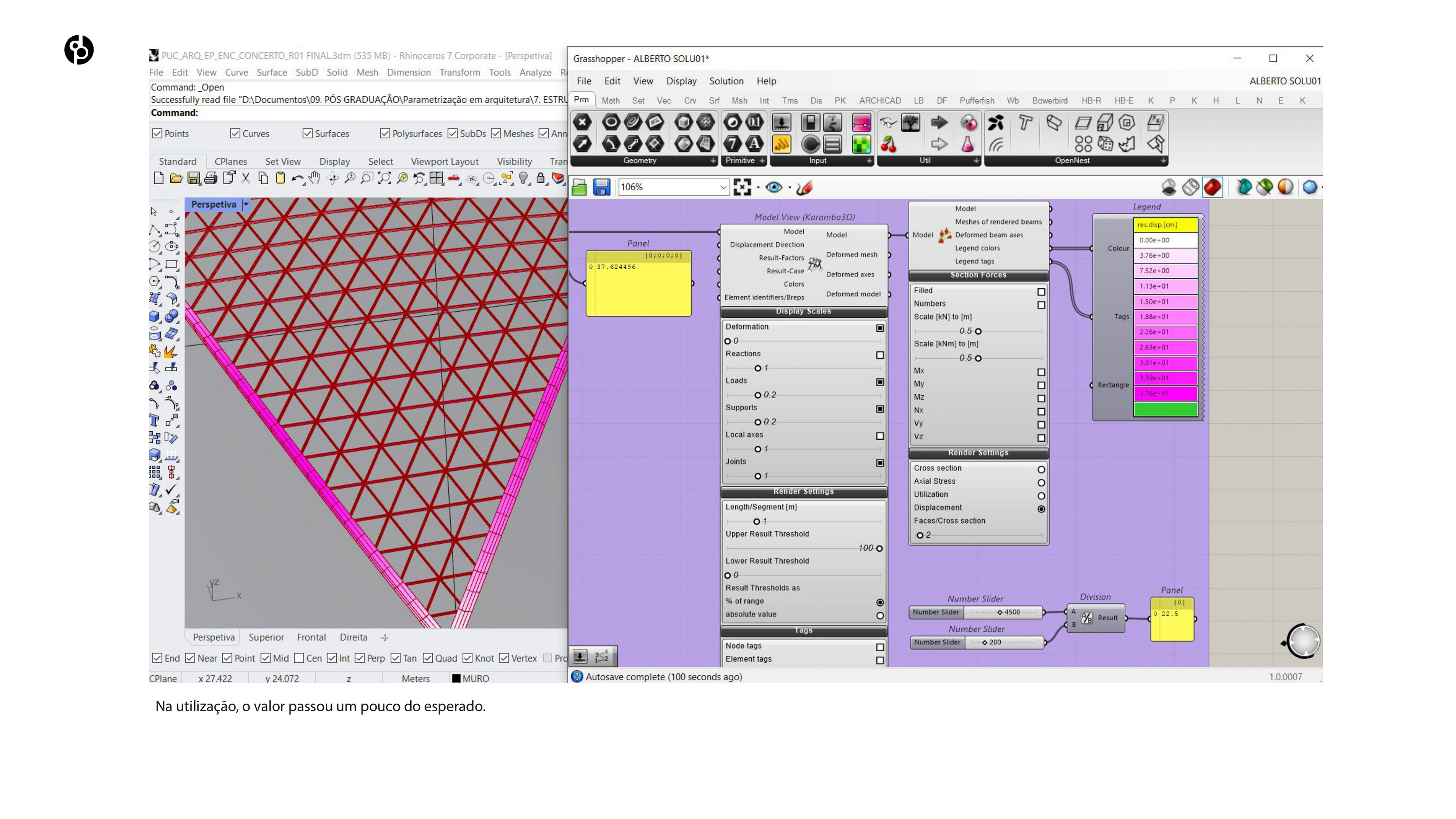
Task: Click the 4500 Number Slider handle
Action: pos(999,612)
